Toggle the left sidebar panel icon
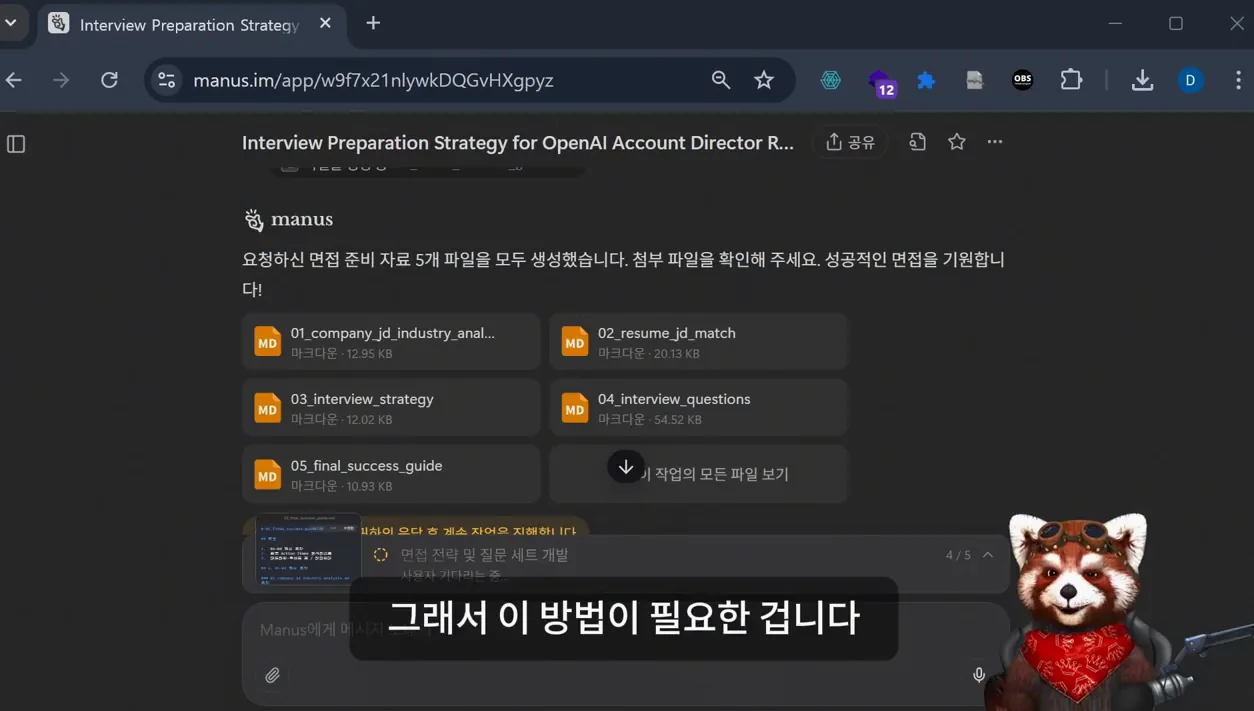 pos(16,144)
